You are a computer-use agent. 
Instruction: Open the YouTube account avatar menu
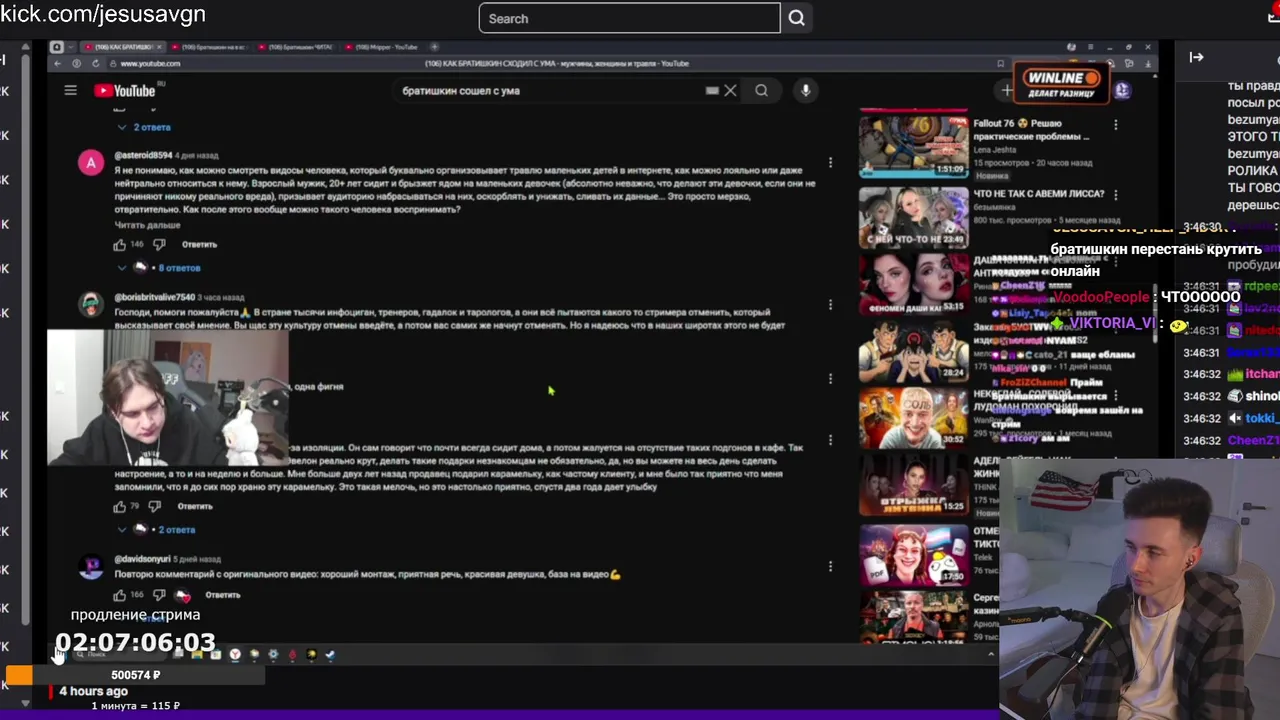[1122, 90]
